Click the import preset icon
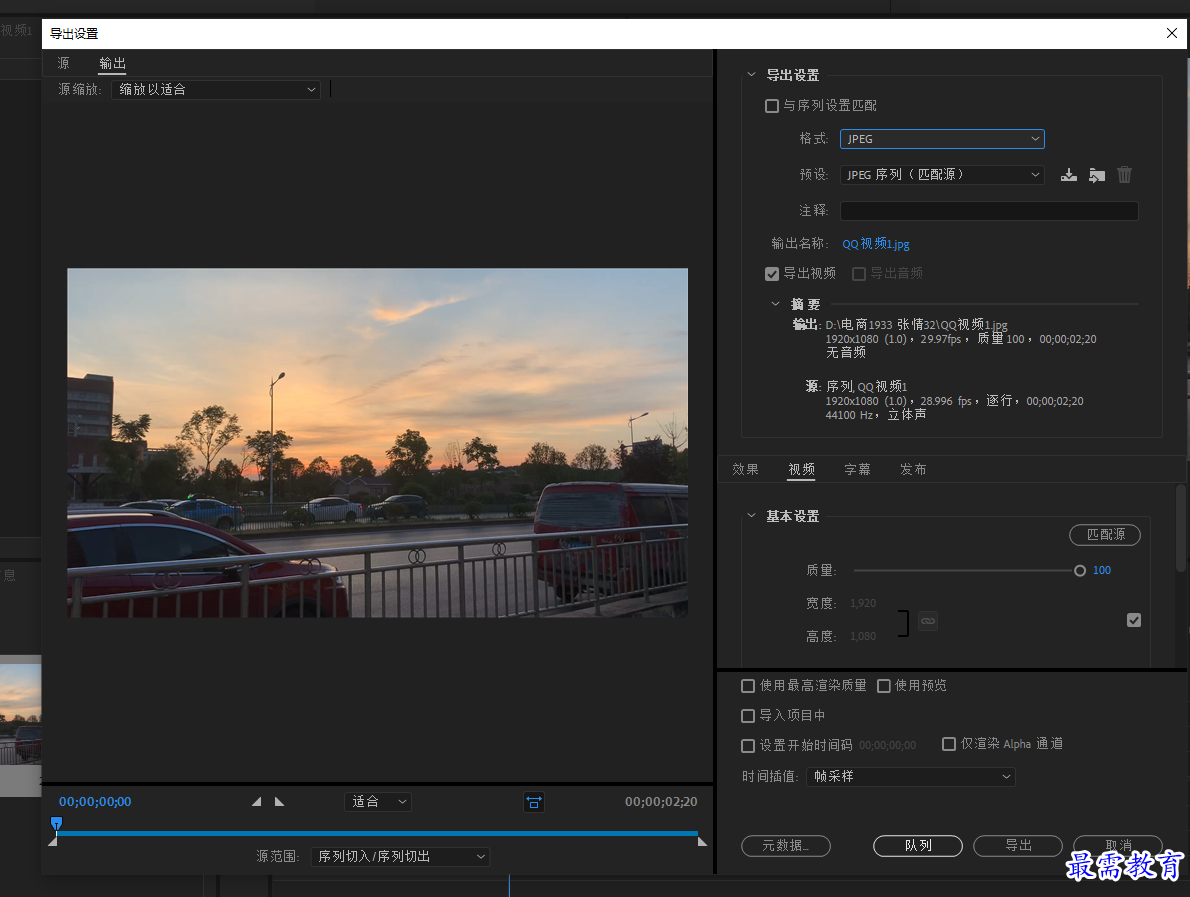This screenshot has height=897, width=1190. point(1097,175)
